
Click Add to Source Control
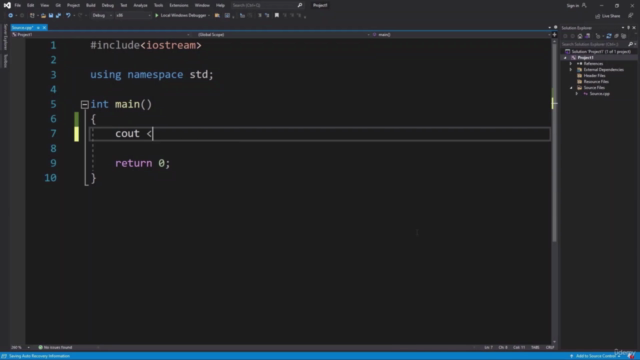click(595, 356)
